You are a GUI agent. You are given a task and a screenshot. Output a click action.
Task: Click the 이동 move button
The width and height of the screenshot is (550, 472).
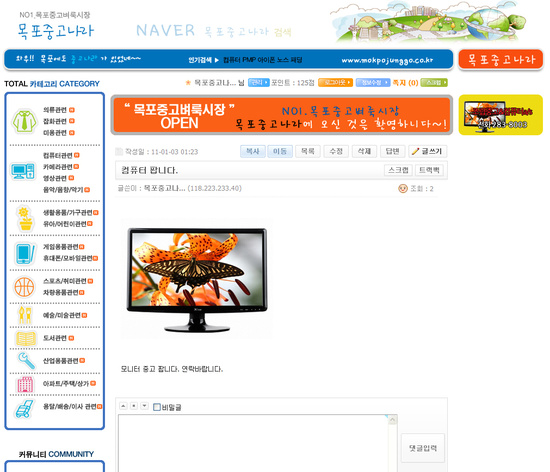coord(280,151)
